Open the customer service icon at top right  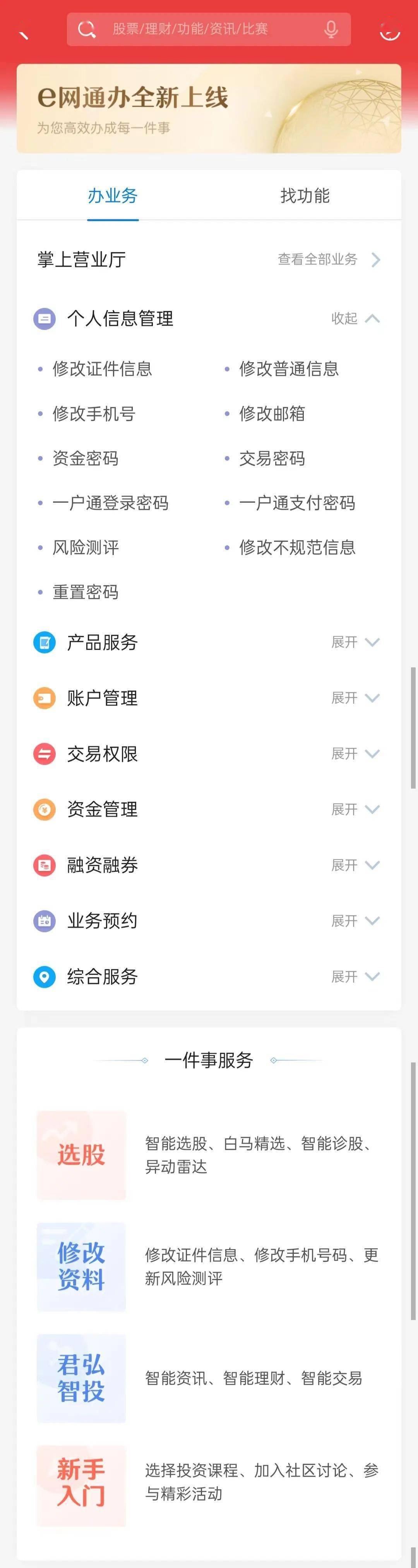(389, 31)
